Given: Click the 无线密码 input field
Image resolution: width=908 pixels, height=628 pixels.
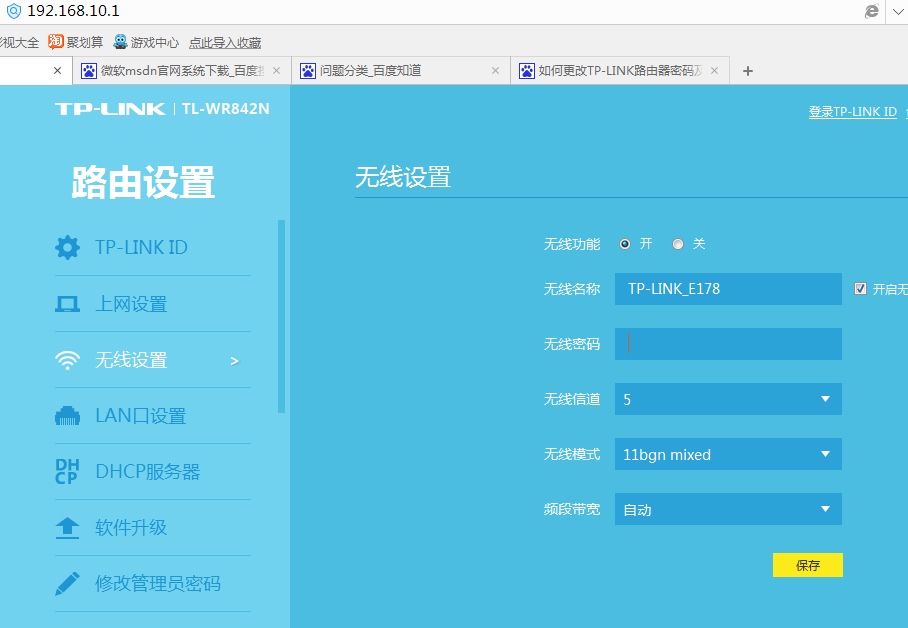Looking at the screenshot, I should (x=728, y=344).
